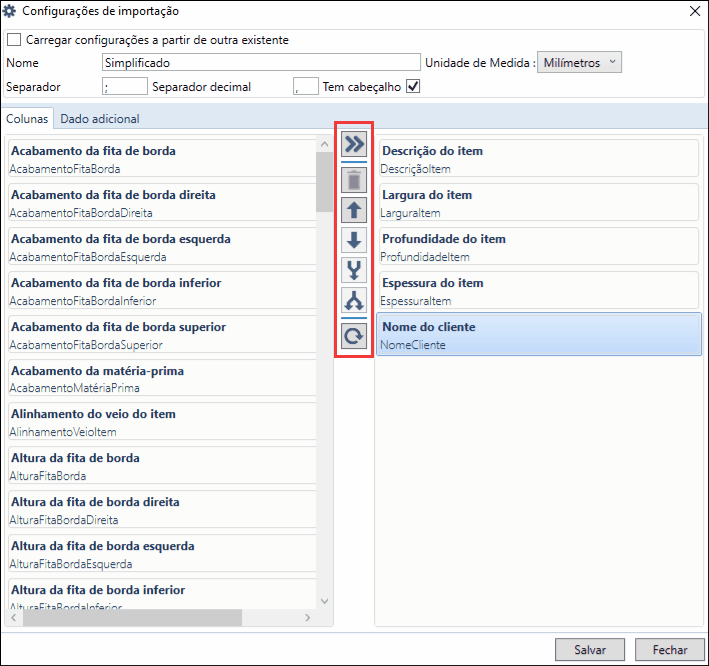
Task: Click the Separador input field
Action: point(125,86)
